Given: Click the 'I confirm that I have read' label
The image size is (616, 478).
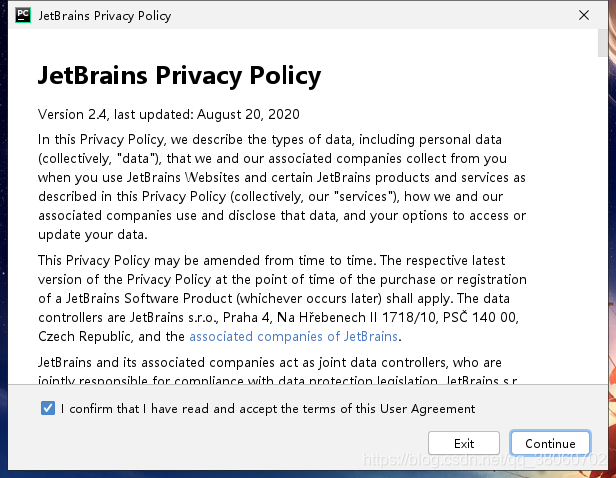Looking at the screenshot, I should (x=268, y=409).
